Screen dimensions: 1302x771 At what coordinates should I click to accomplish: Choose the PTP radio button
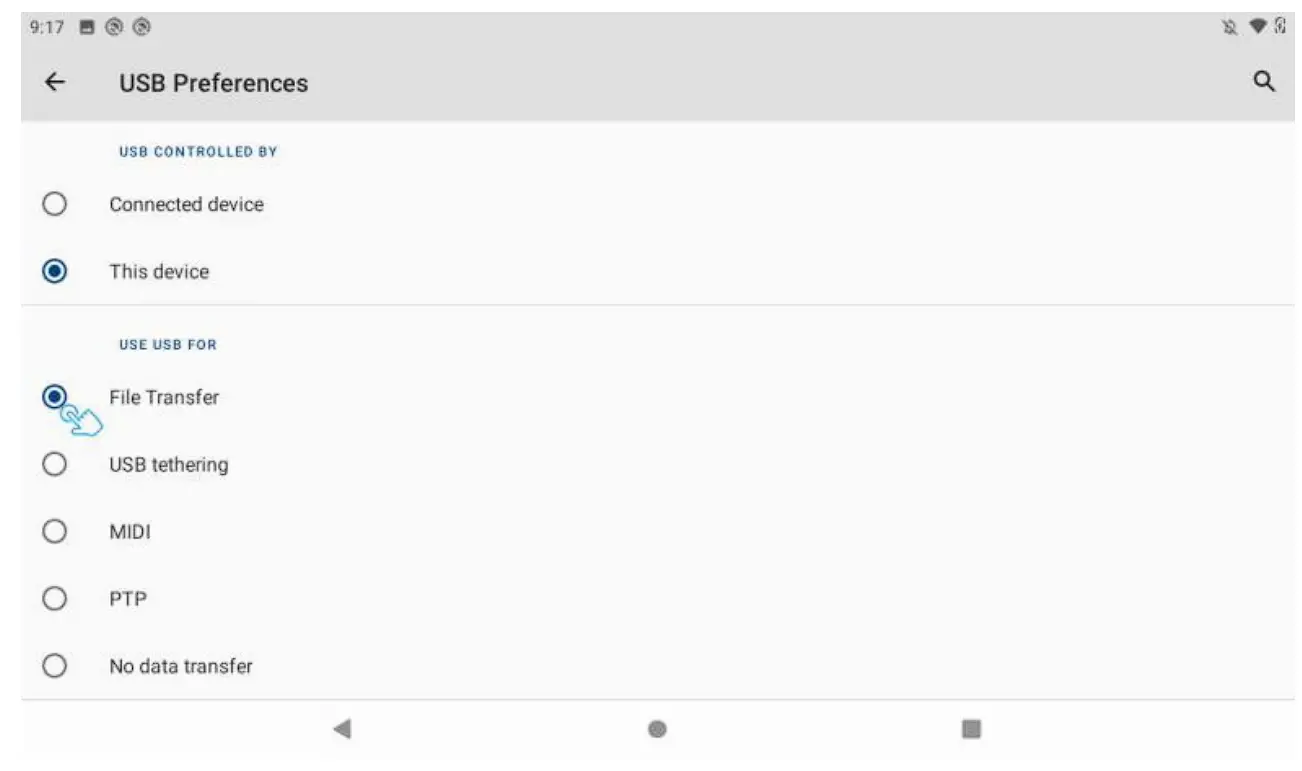click(x=55, y=599)
